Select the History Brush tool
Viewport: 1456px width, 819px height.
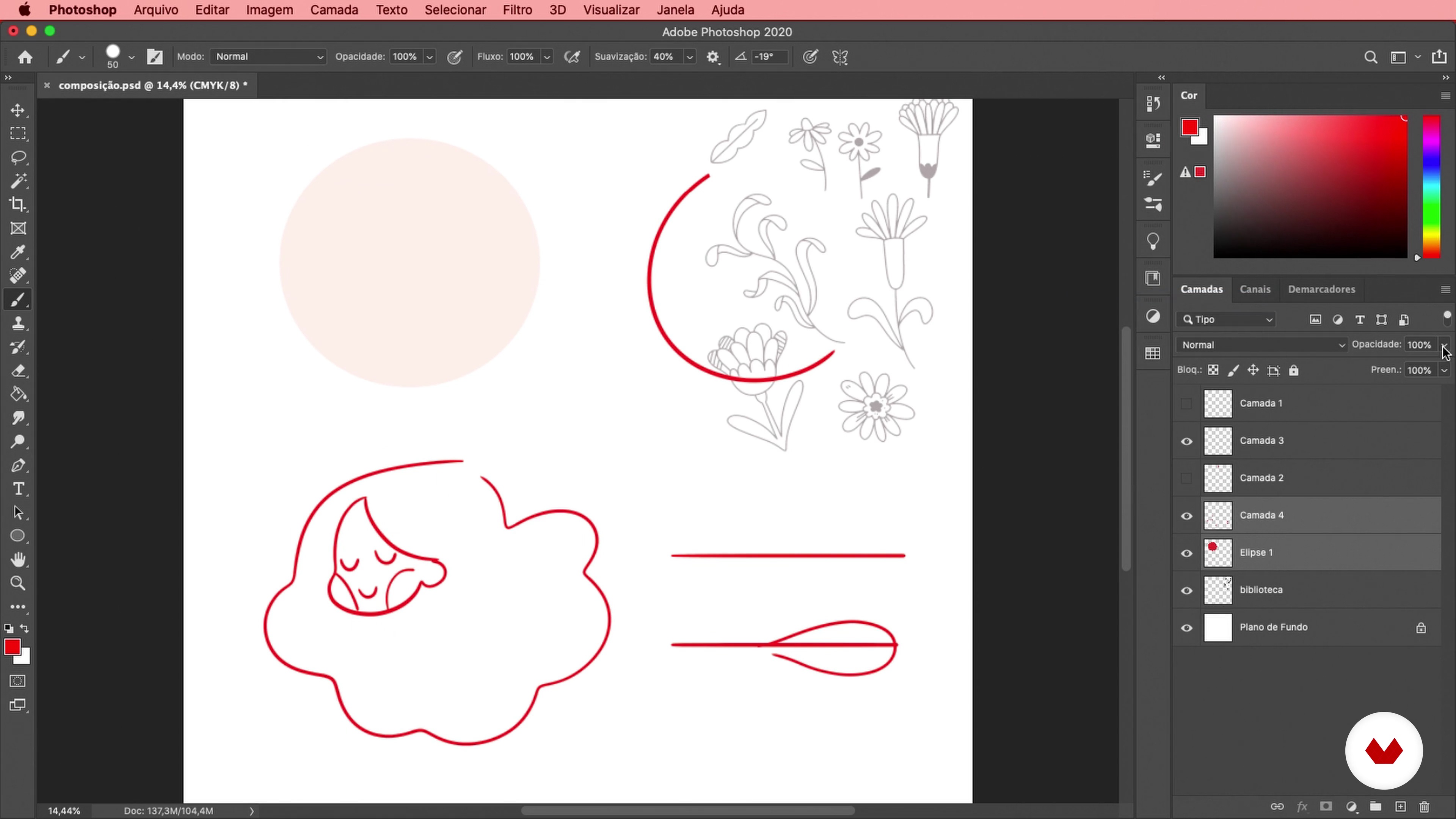tap(18, 347)
